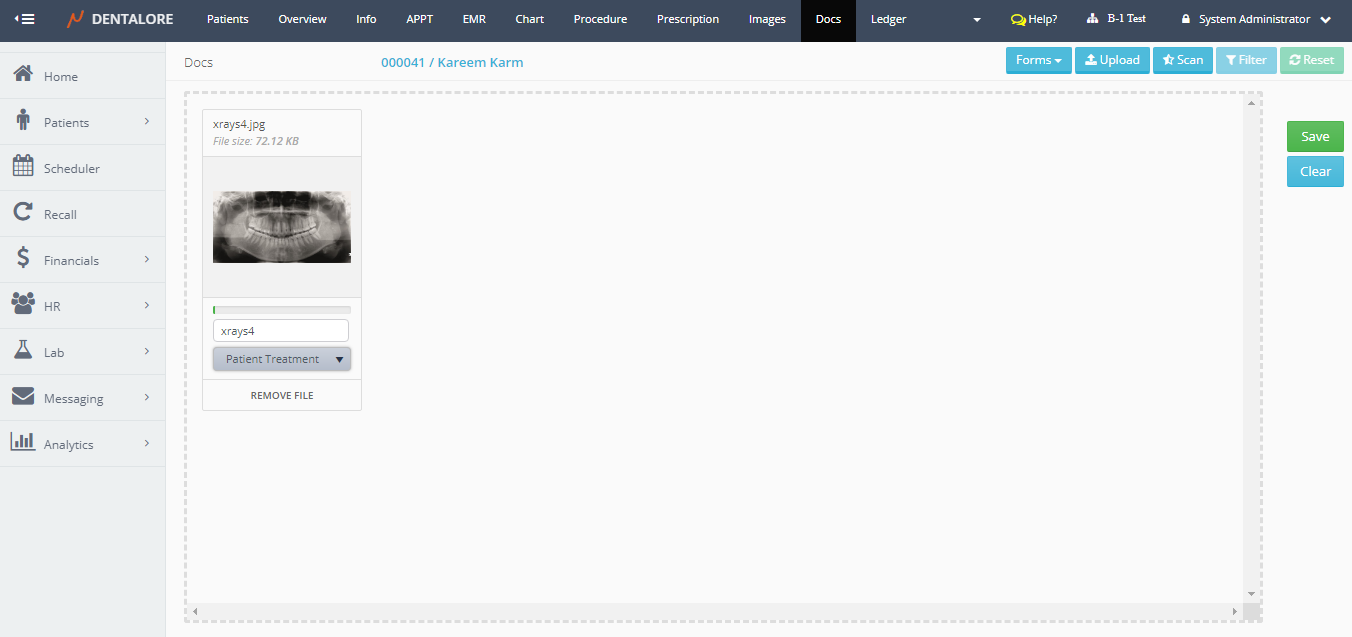Select the Financials dollar sign icon
Screen dimensions: 1352x637
[x=23, y=259]
